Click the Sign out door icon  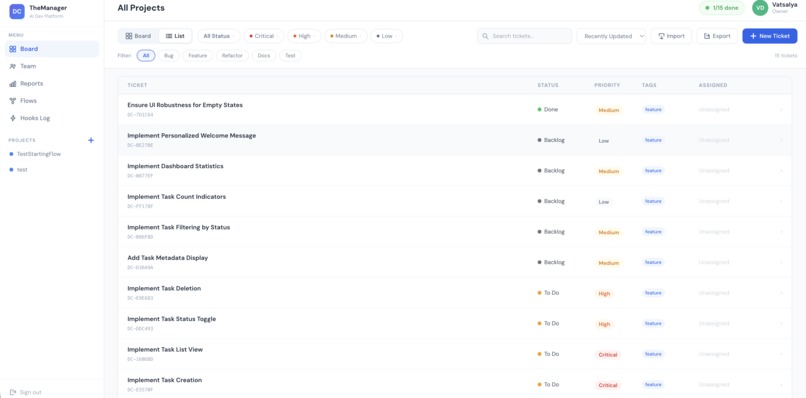tap(13, 392)
